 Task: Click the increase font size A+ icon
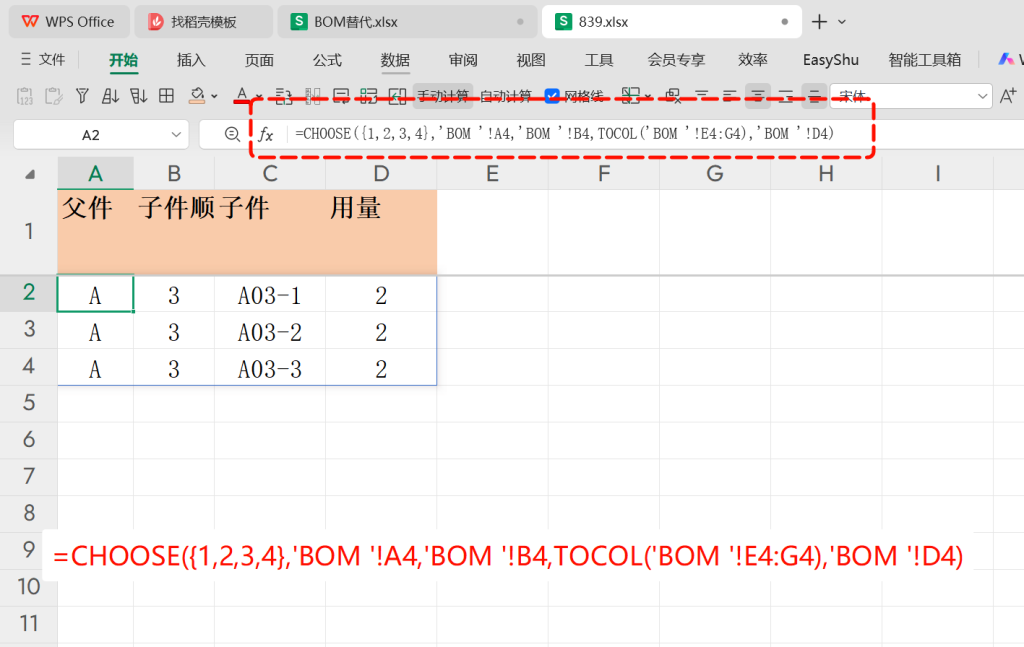[1008, 97]
